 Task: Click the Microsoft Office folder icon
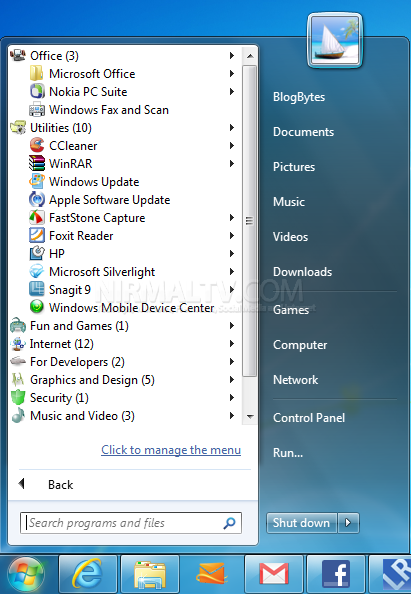tap(37, 73)
